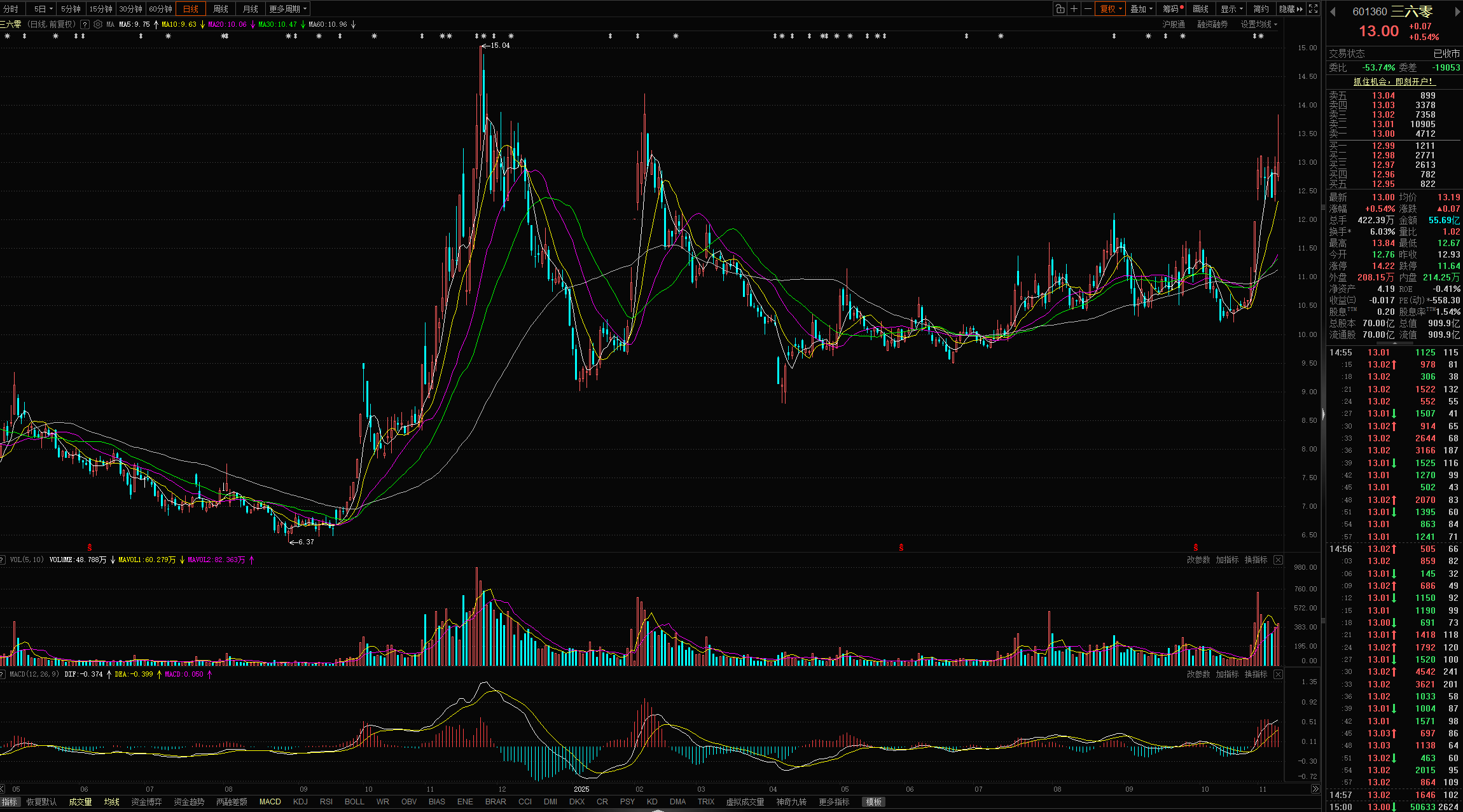1463x812 pixels.
Task: Toggle 隐藏 to hide side panel
Action: tap(1291, 9)
